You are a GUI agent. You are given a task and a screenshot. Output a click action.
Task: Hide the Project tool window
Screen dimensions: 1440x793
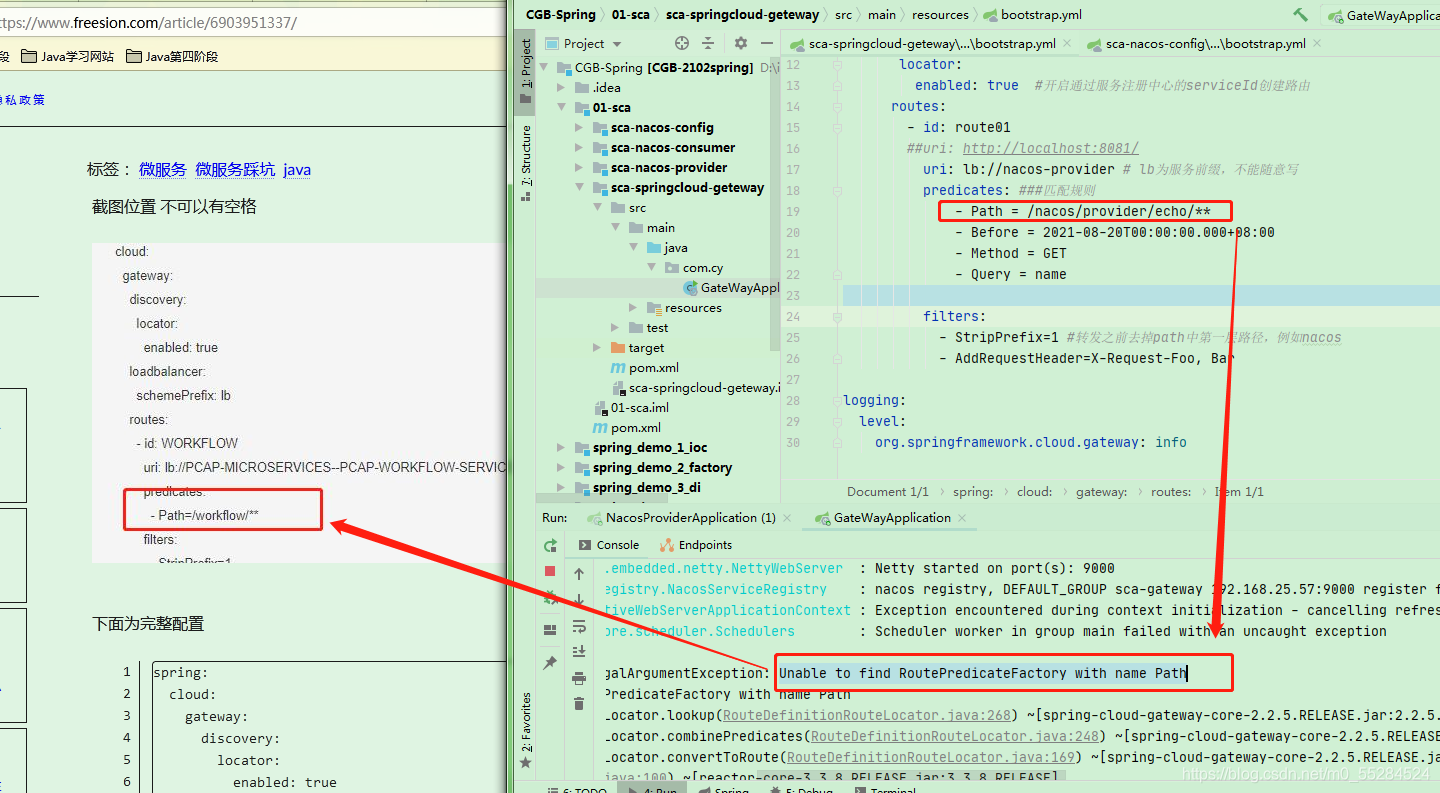767,43
